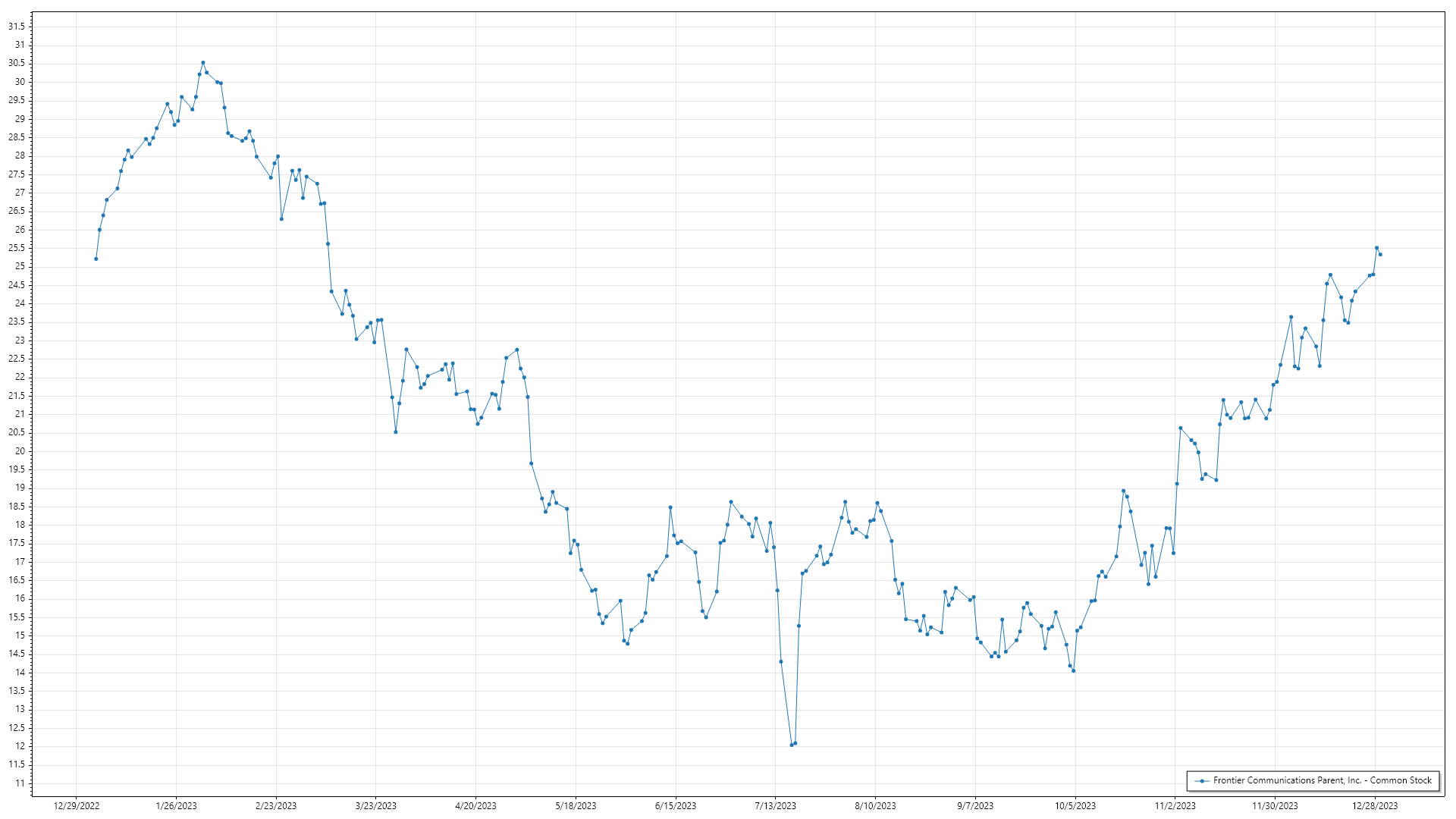1456x819 pixels.
Task: Click the 3/23/2023 x-axis date label
Action: 376,805
